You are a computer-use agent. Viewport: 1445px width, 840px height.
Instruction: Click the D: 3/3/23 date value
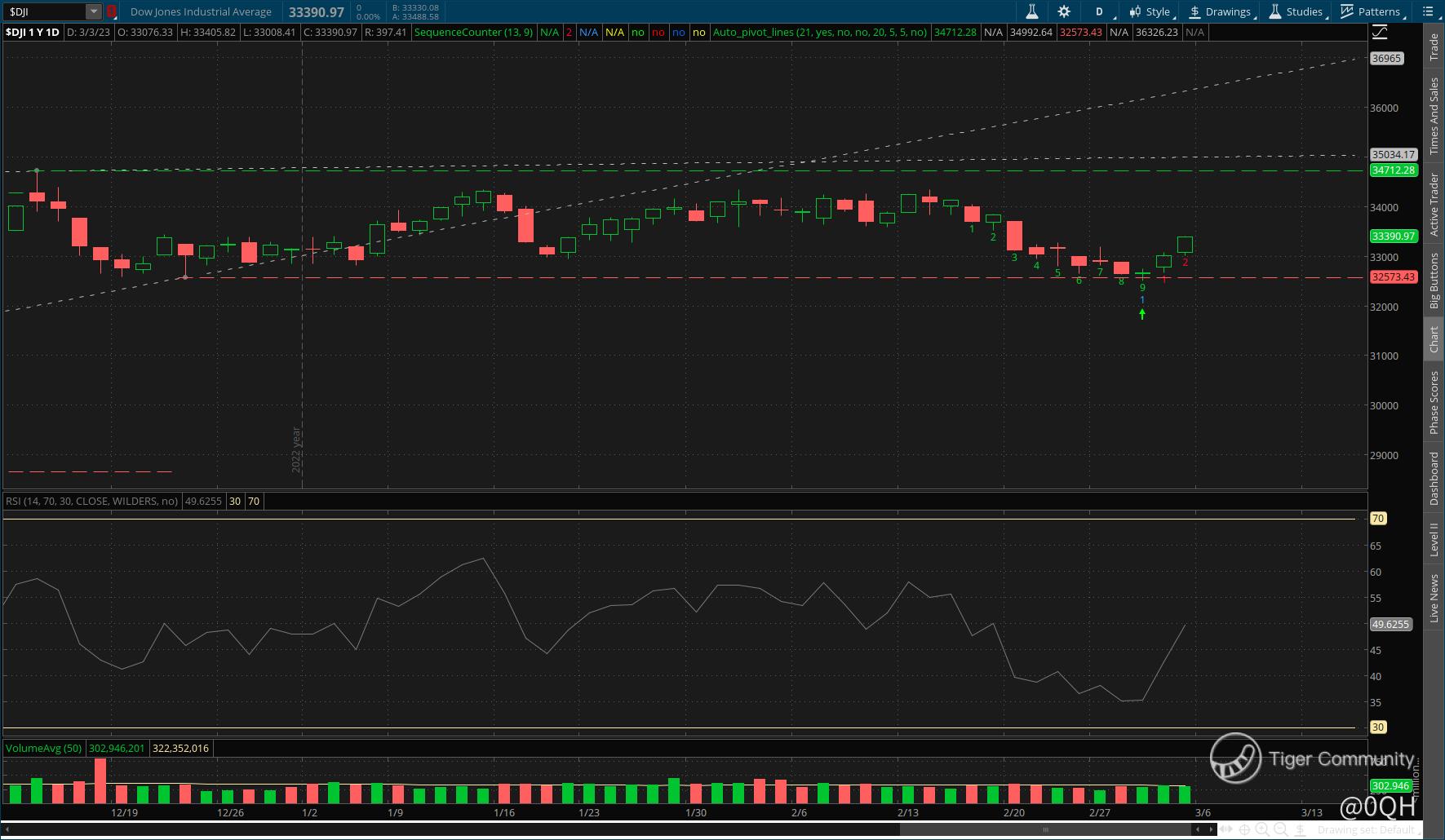click(x=88, y=33)
